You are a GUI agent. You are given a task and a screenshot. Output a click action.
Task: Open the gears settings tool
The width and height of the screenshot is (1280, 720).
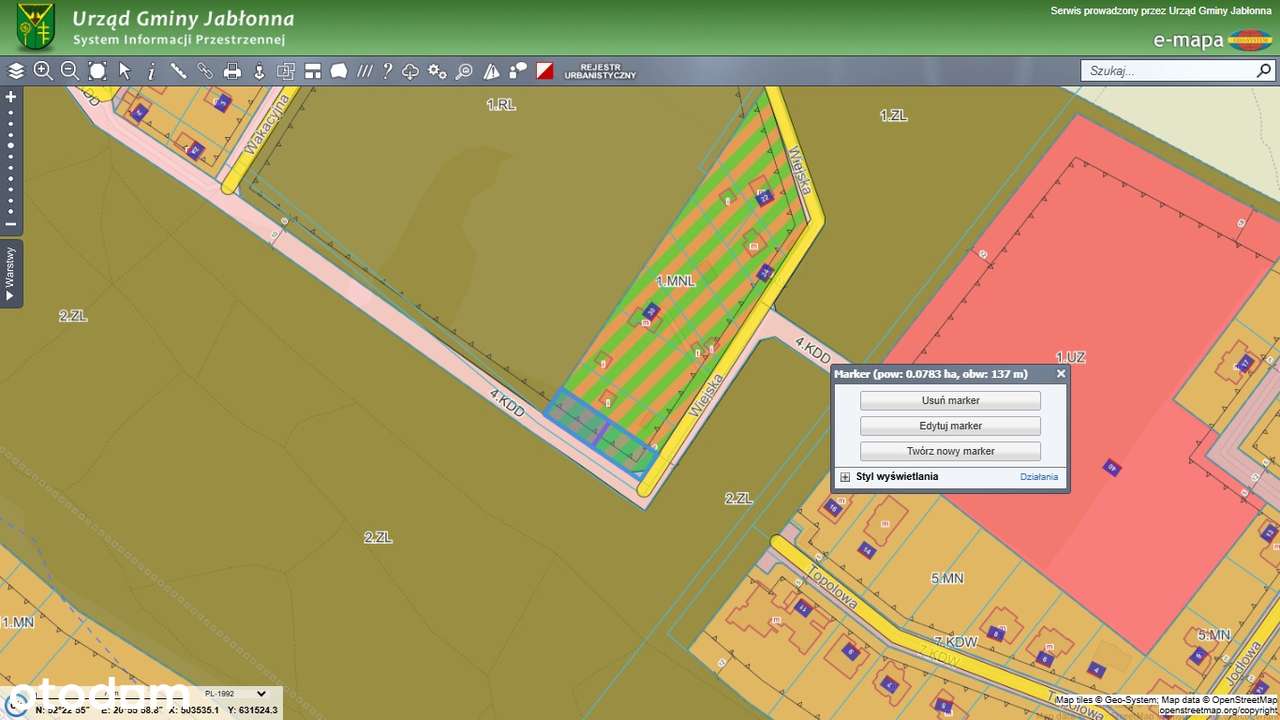437,71
